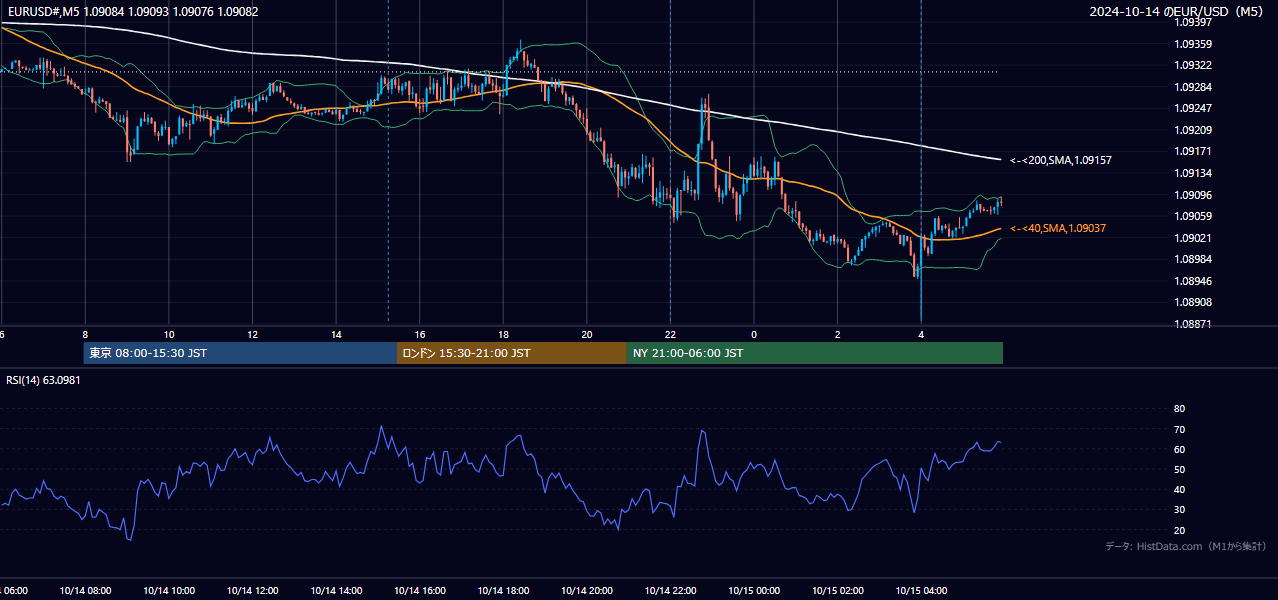The width and height of the screenshot is (1278, 600).
Task: Click RSI scale value 30
Action: (x=1179, y=510)
